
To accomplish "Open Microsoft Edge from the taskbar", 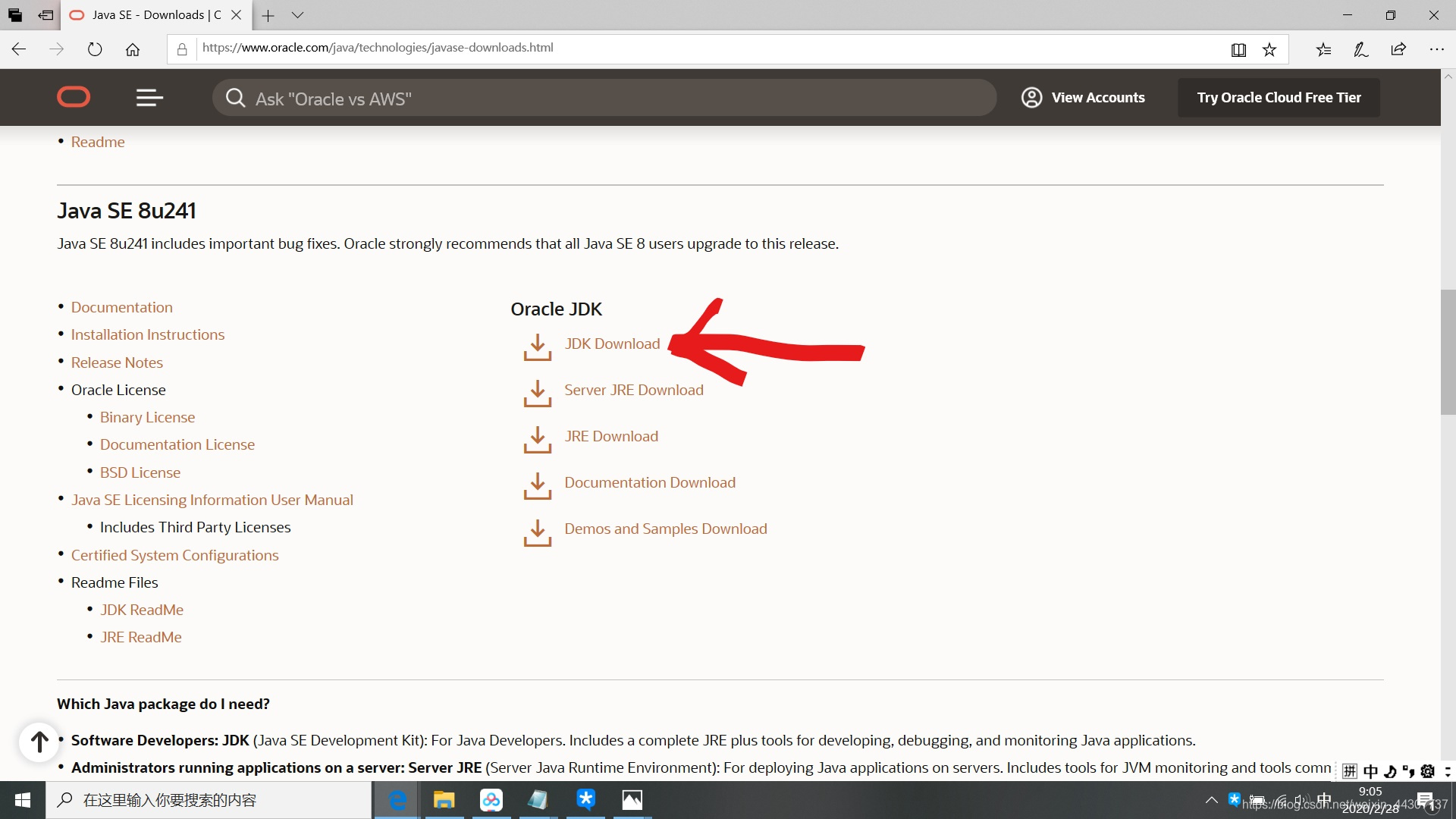I will [397, 800].
